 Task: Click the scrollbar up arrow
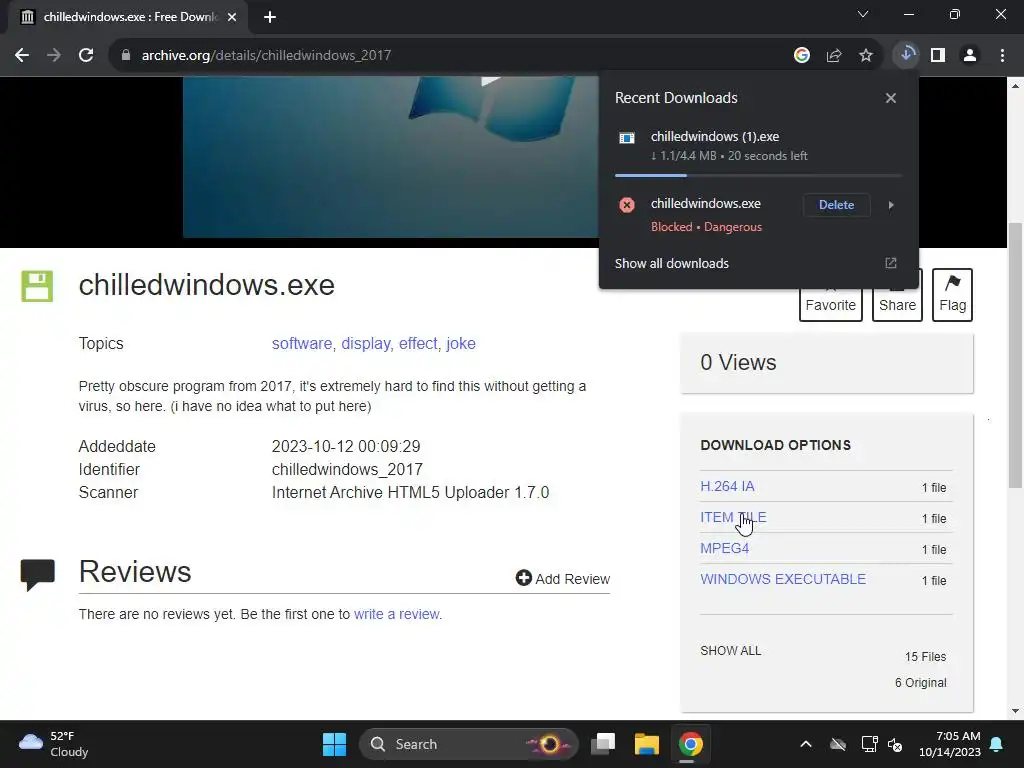point(1015,86)
